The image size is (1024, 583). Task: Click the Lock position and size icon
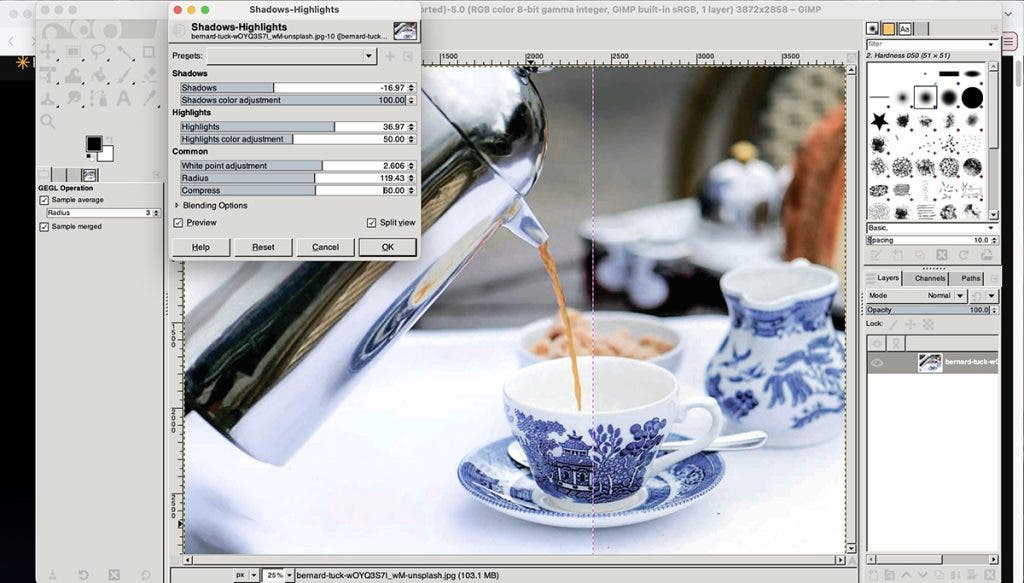tap(910, 324)
